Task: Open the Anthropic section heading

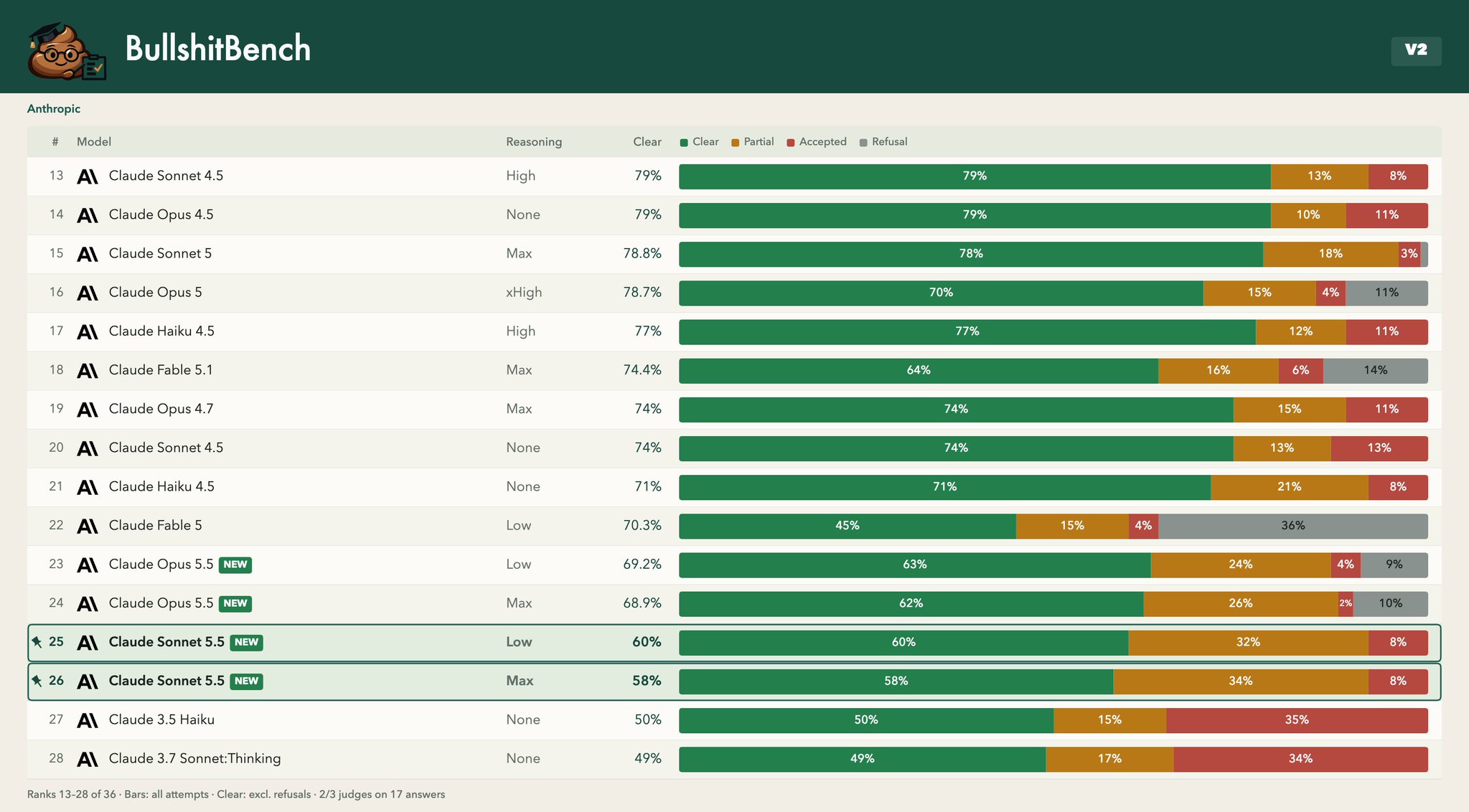Action: pyautogui.click(x=54, y=109)
